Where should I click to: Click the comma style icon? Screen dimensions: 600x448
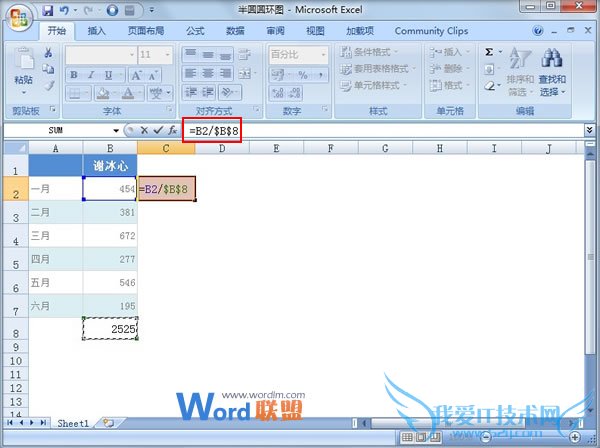[x=321, y=75]
